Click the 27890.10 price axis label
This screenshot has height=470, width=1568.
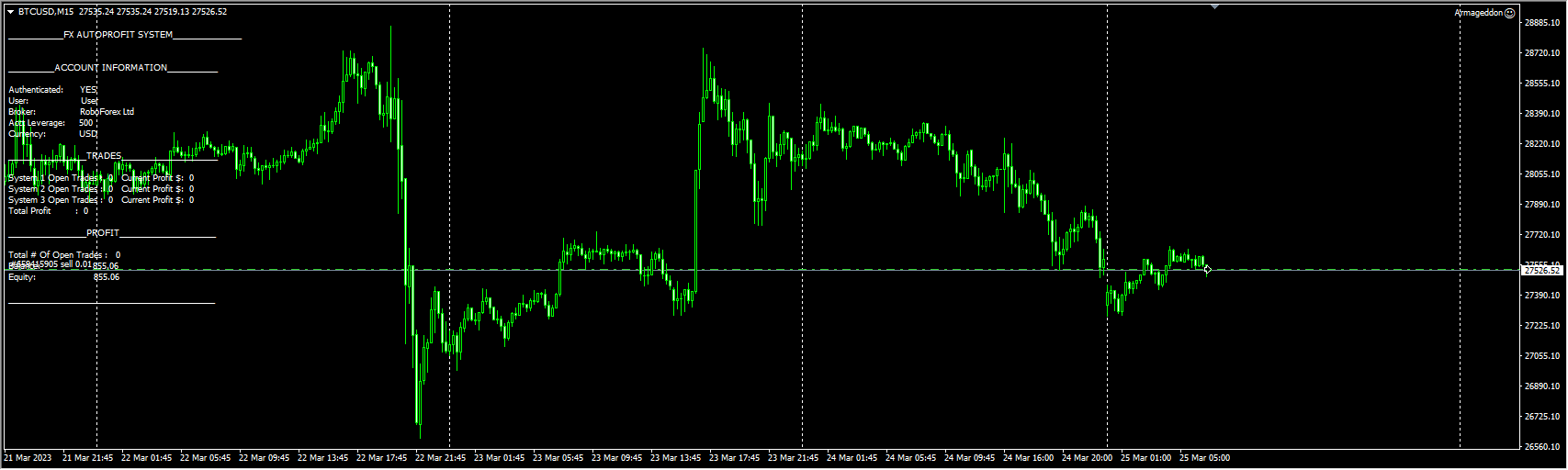click(1542, 205)
